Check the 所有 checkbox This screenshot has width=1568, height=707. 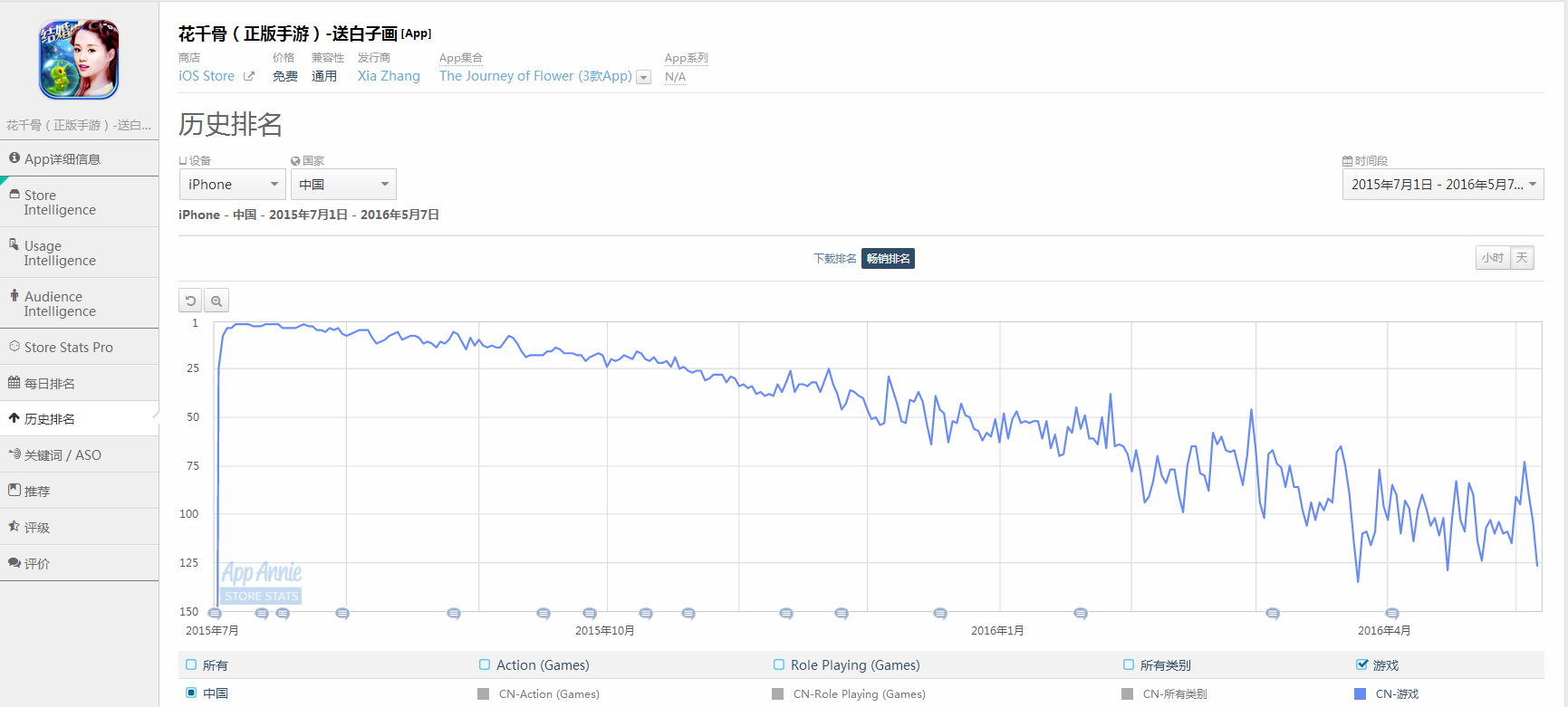point(191,664)
